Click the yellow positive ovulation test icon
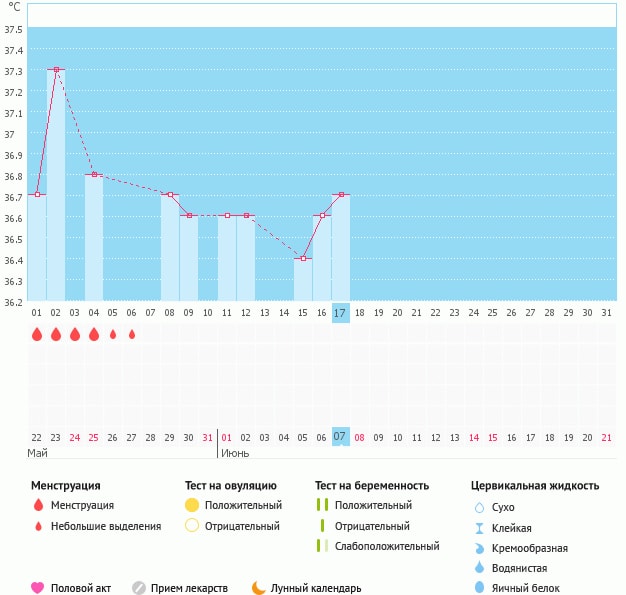 [192, 505]
